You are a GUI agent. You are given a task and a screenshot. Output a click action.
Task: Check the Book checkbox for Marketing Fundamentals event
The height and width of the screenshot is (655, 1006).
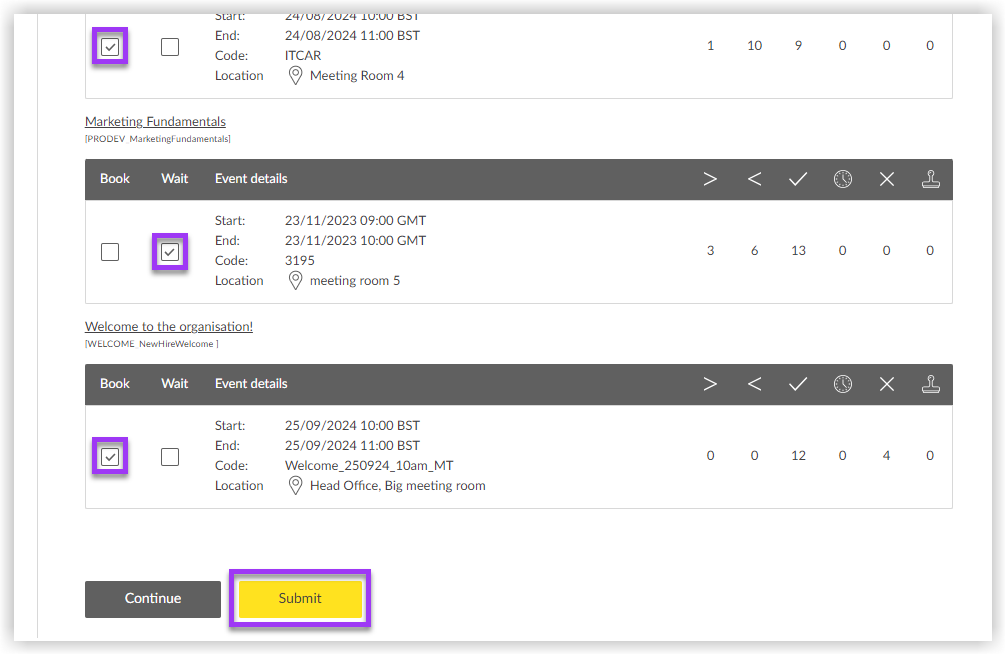point(109,251)
